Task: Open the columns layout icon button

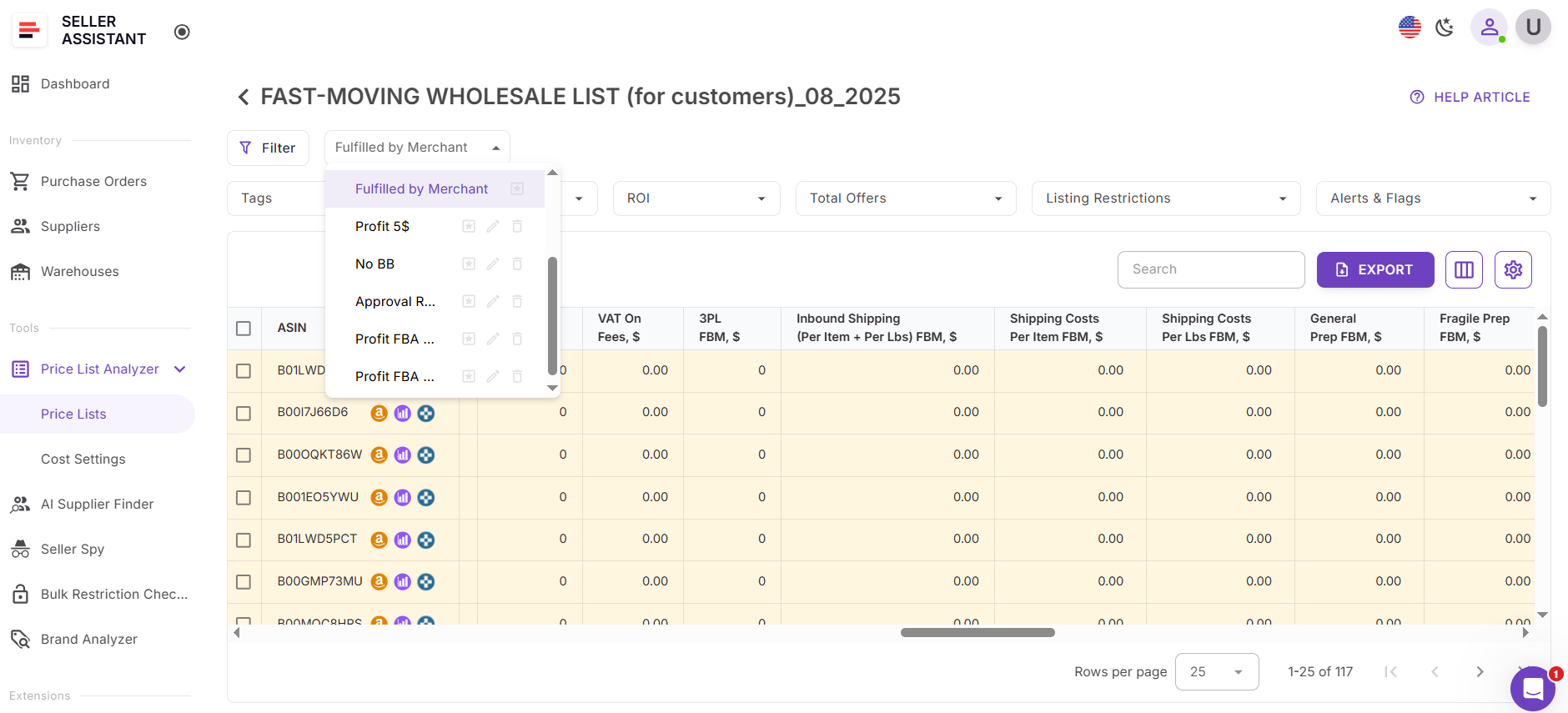Action: [x=1464, y=269]
